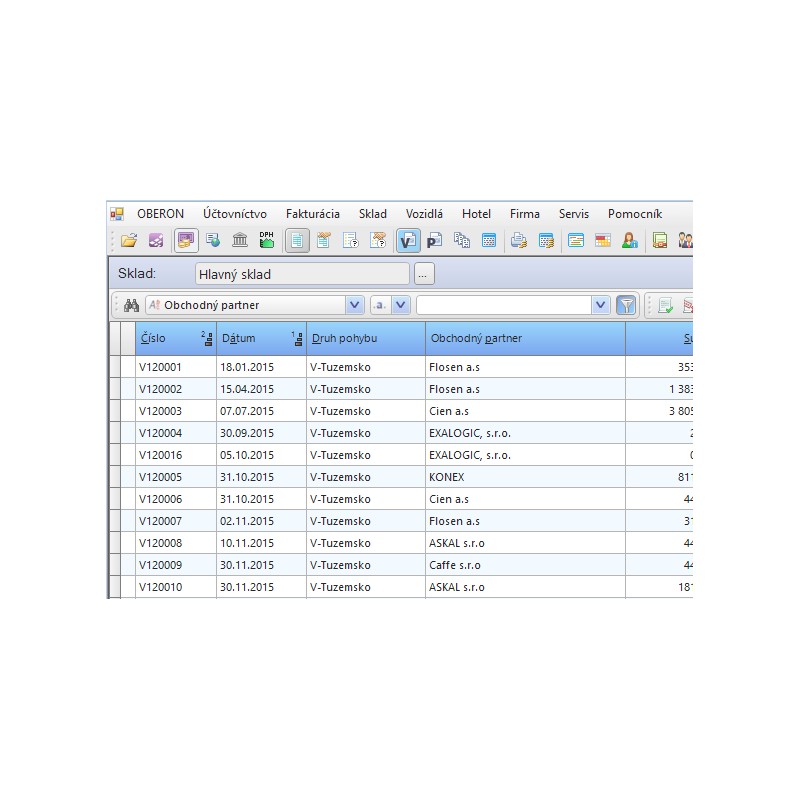
Task: Click the KONEX partner cell
Action: click(526, 477)
